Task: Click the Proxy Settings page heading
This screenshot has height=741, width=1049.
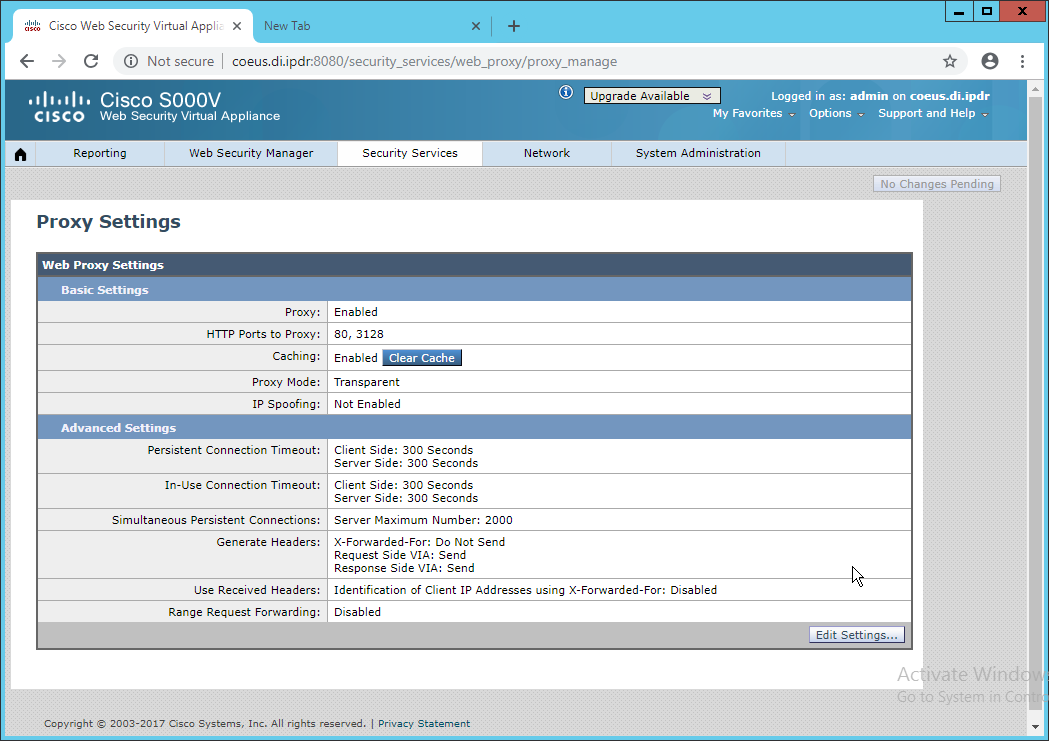Action: pos(108,221)
